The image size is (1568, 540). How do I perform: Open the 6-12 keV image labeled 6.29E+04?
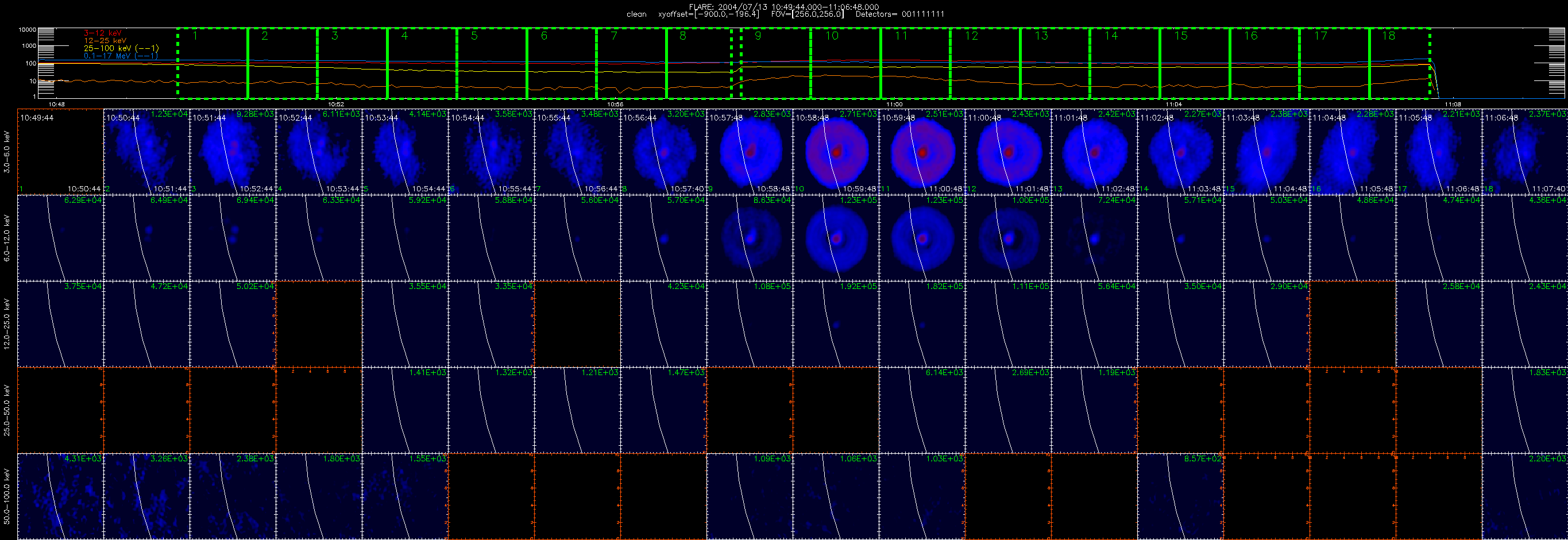click(60, 238)
